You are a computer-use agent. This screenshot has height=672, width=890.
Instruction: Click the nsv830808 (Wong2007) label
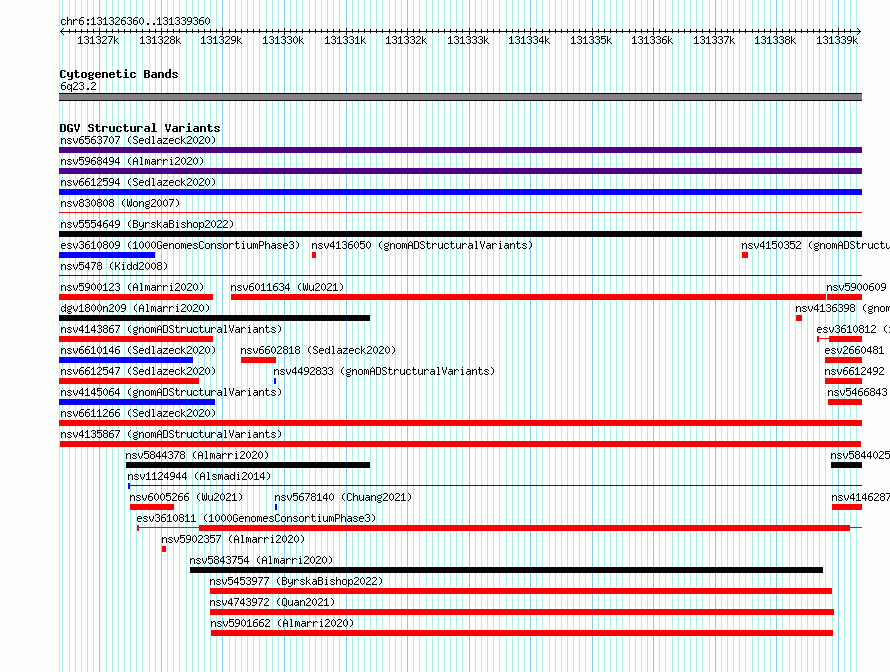point(120,203)
